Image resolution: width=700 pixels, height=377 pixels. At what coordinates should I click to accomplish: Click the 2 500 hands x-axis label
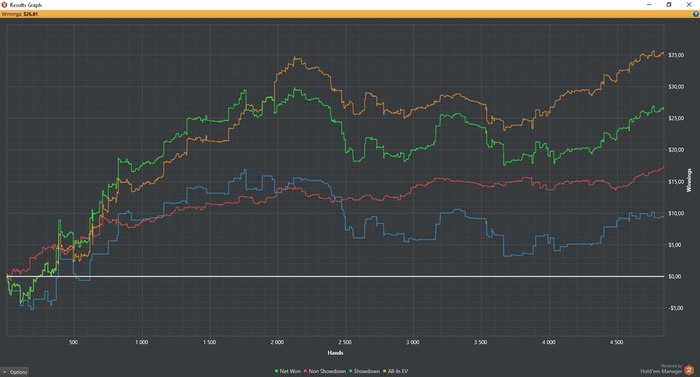[345, 343]
